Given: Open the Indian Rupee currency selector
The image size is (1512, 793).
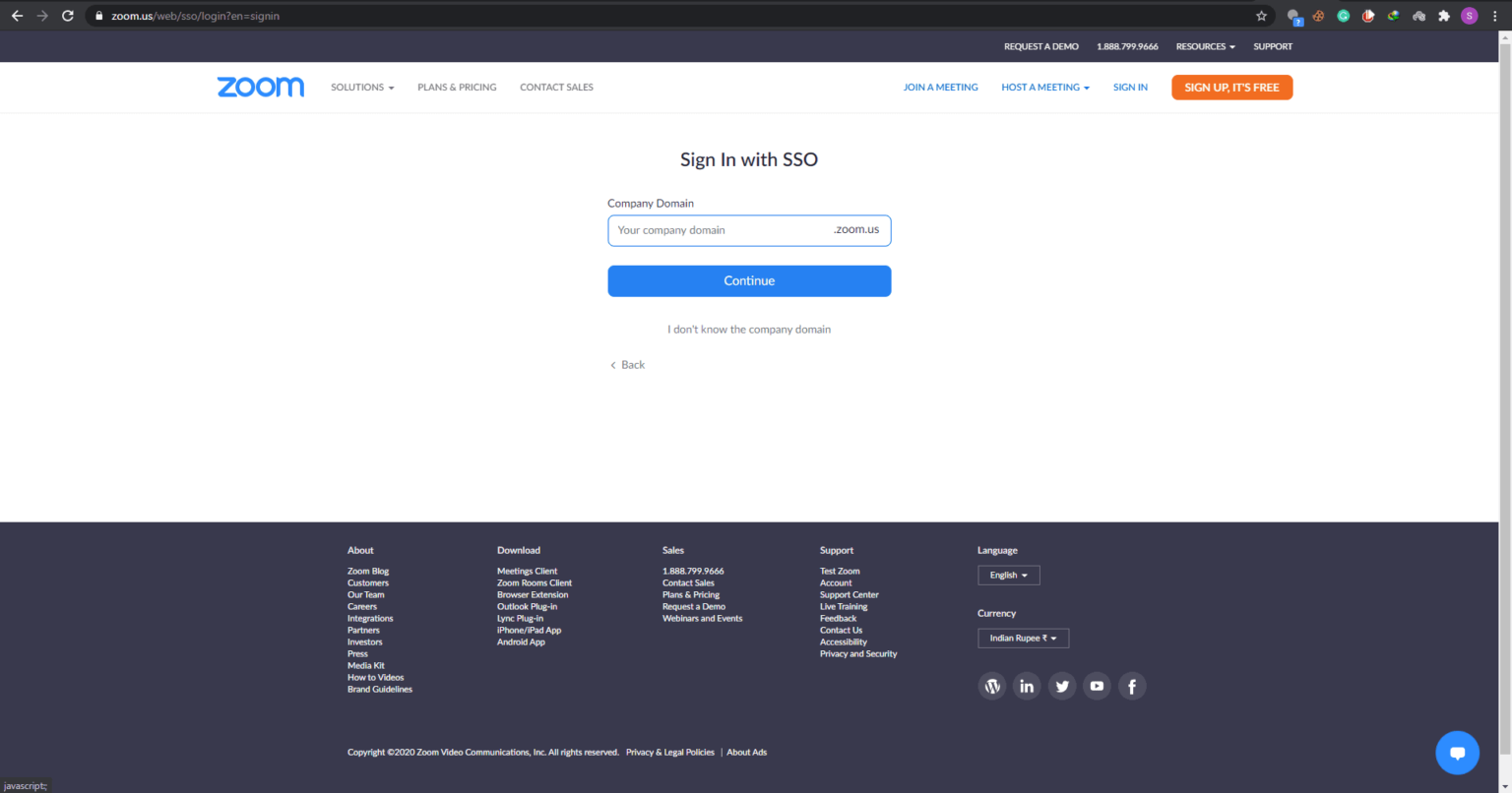Looking at the screenshot, I should 1023,638.
